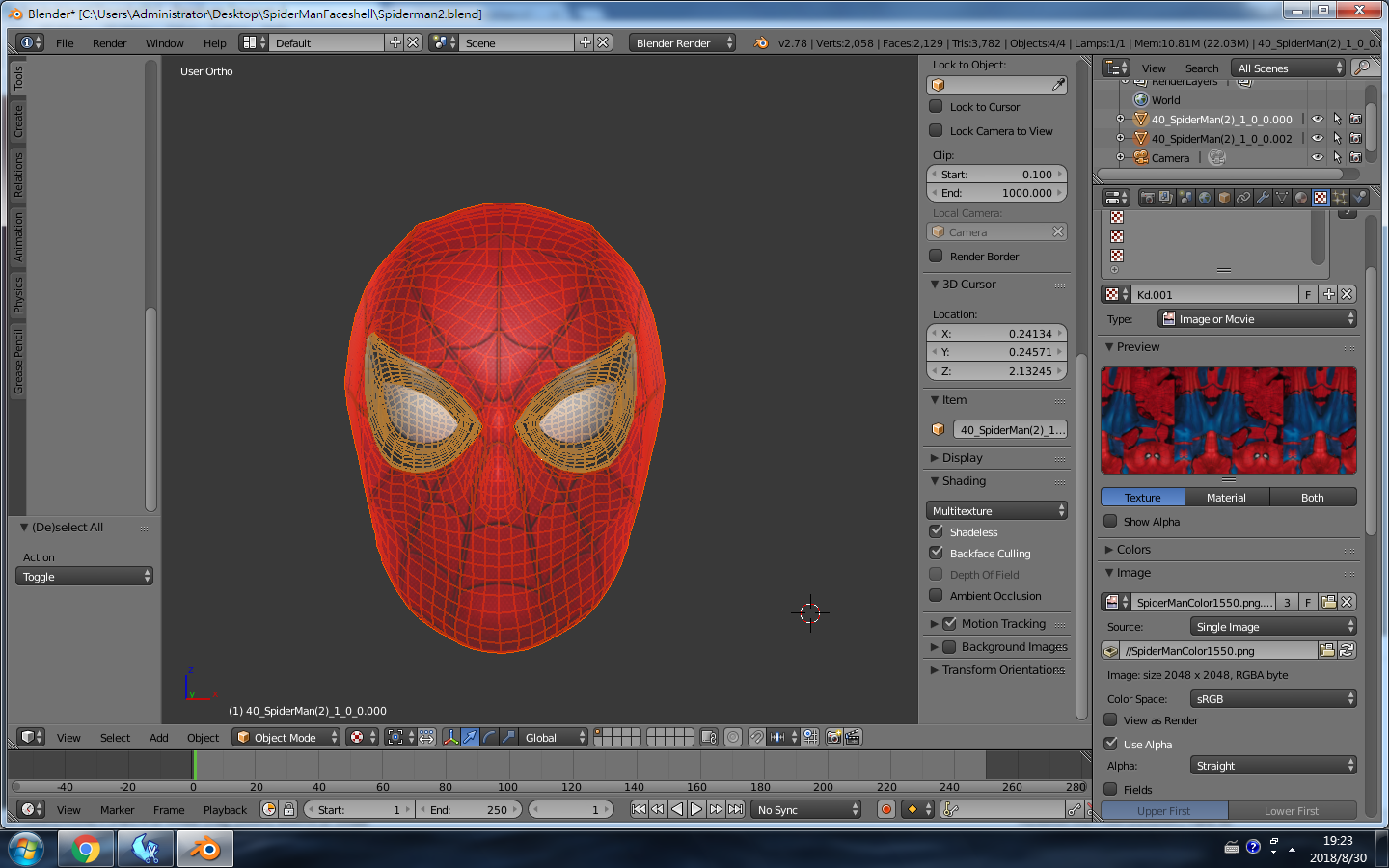Expand the Display panel

[x=962, y=457]
